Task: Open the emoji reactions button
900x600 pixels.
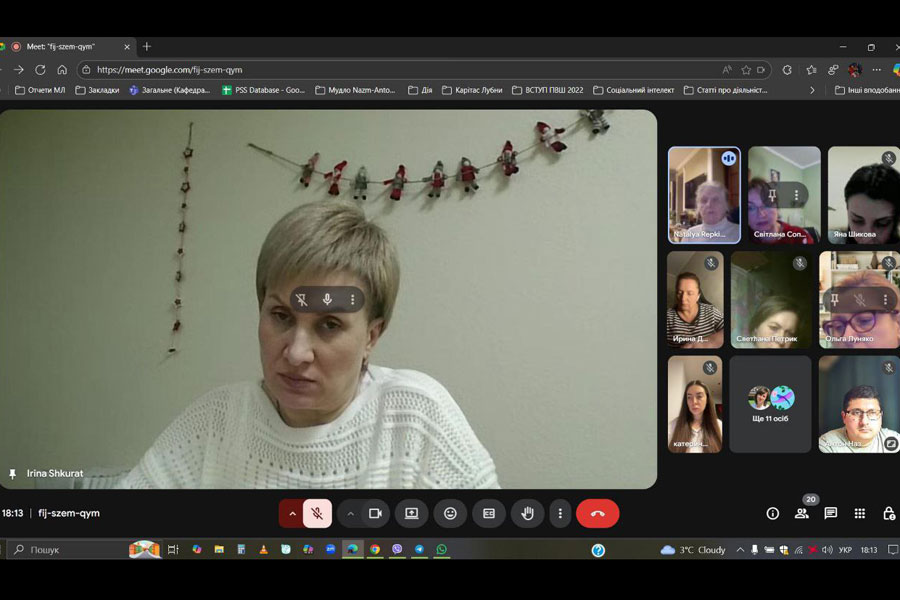Action: coord(450,513)
